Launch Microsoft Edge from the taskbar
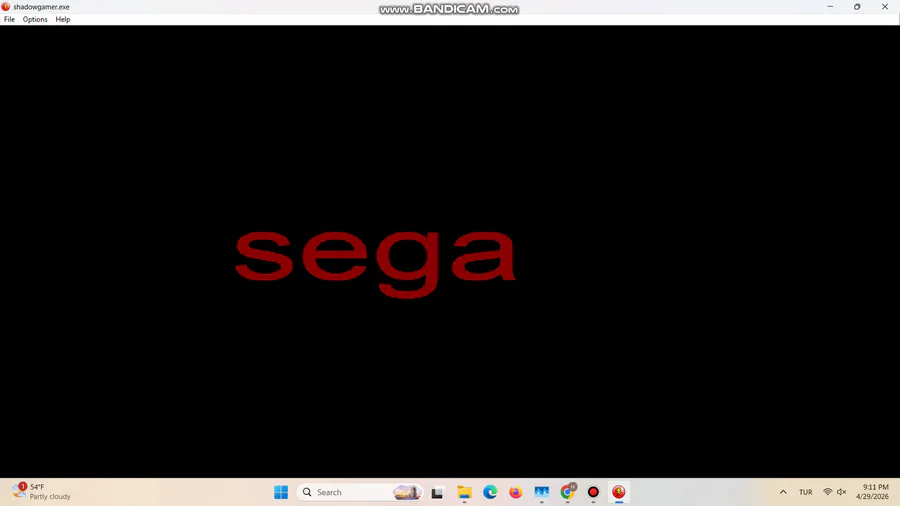The image size is (900, 506). click(490, 492)
